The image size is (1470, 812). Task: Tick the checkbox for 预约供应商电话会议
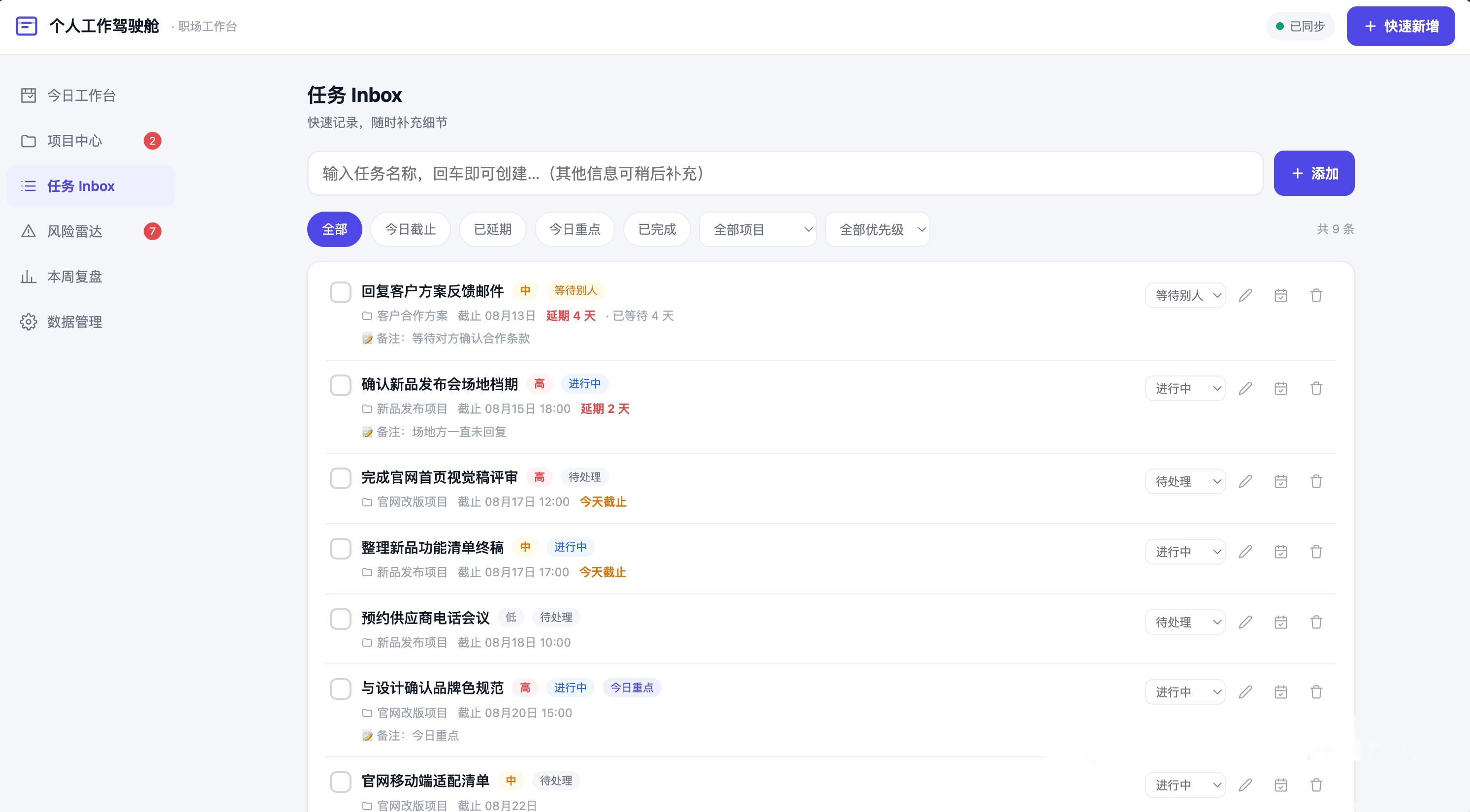[x=341, y=619]
